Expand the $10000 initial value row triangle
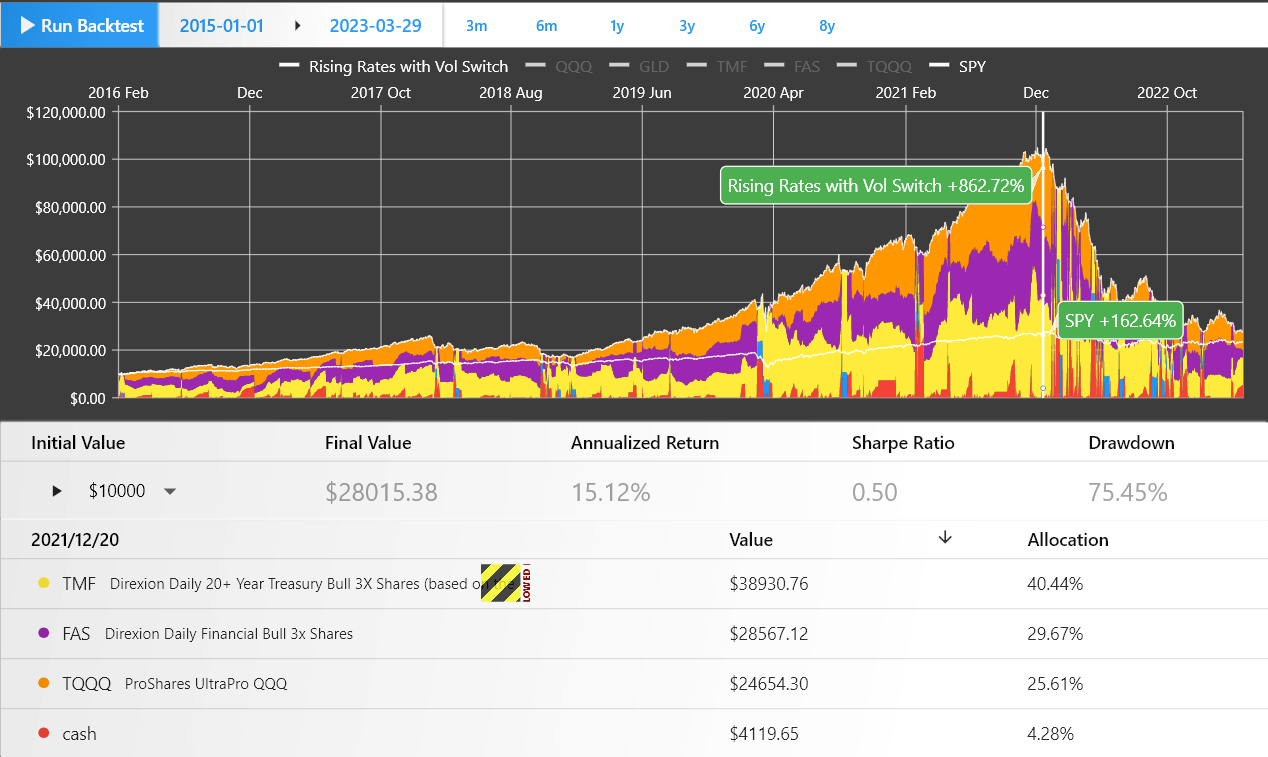Viewport: 1268px width, 757px height. coord(57,491)
